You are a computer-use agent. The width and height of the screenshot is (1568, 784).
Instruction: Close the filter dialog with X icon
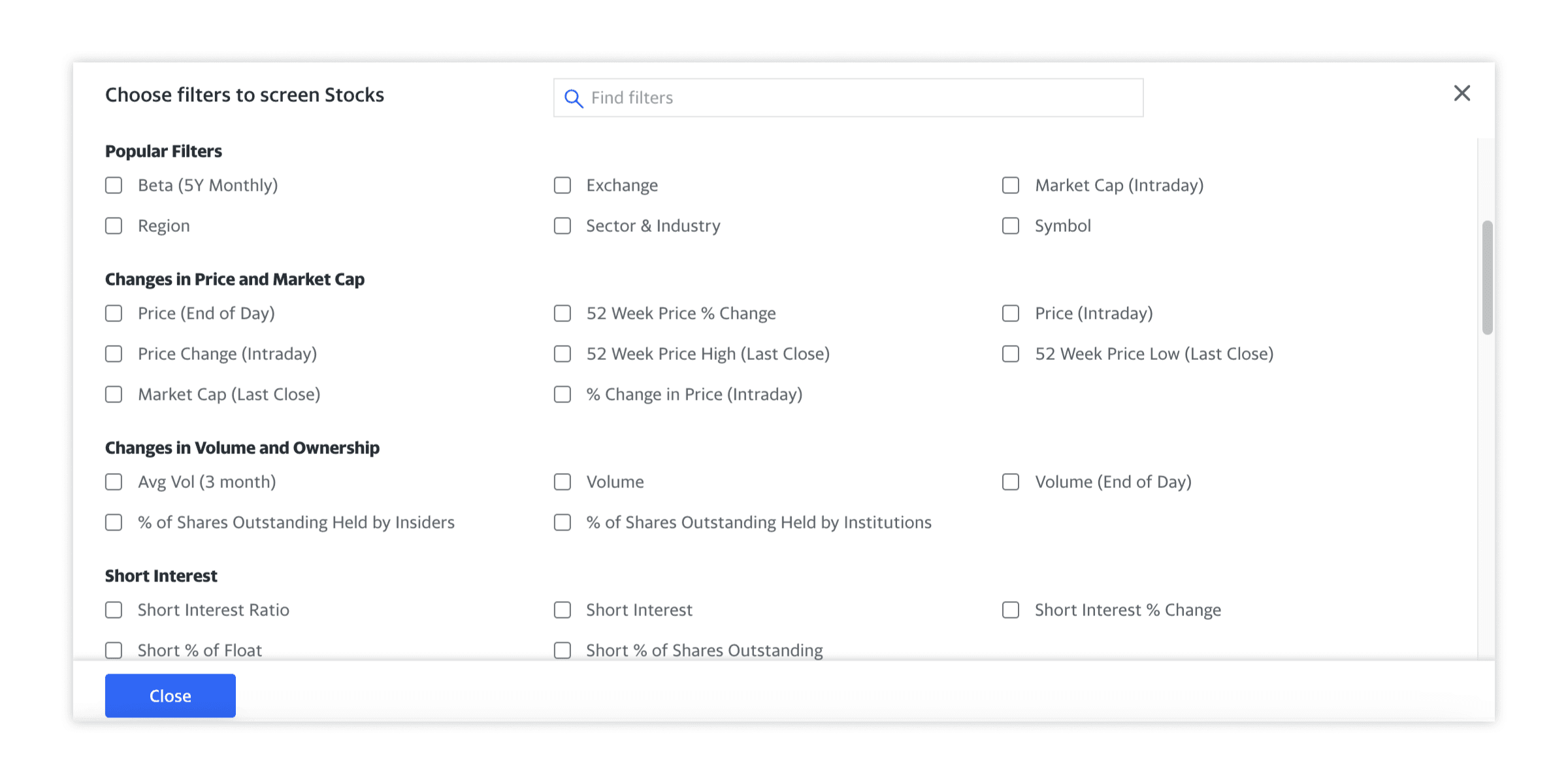coord(1462,93)
